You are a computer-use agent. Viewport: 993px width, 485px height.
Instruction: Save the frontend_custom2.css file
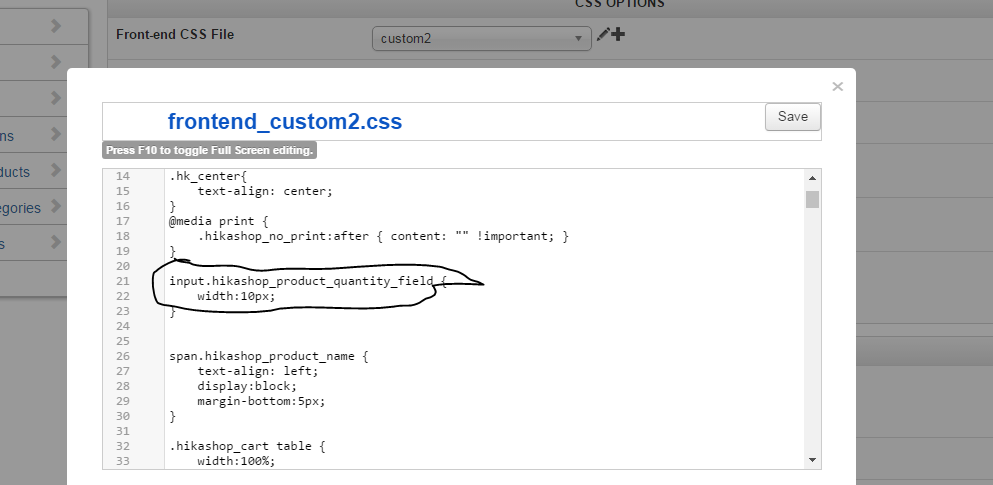coord(792,117)
